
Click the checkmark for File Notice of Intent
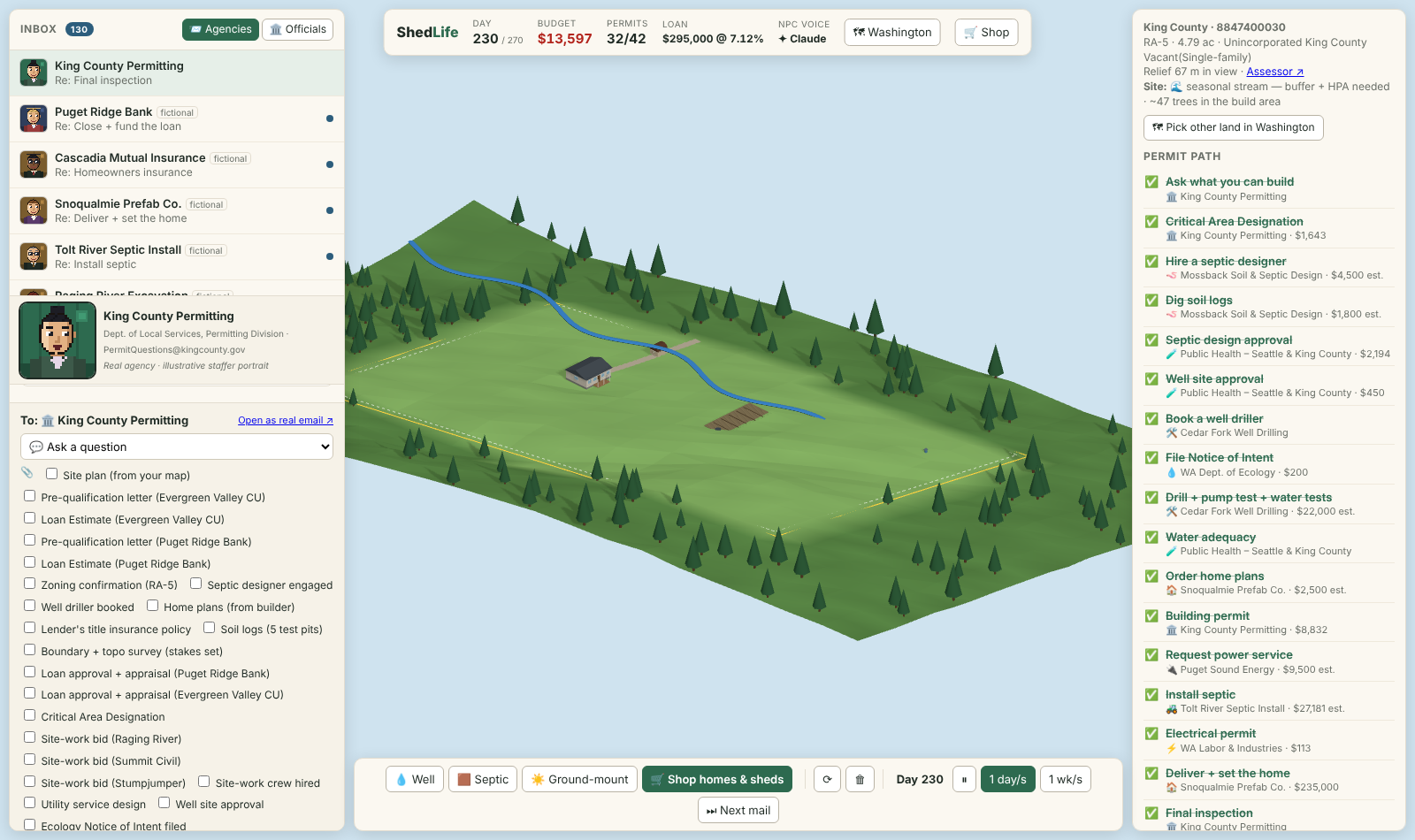[x=1151, y=457]
